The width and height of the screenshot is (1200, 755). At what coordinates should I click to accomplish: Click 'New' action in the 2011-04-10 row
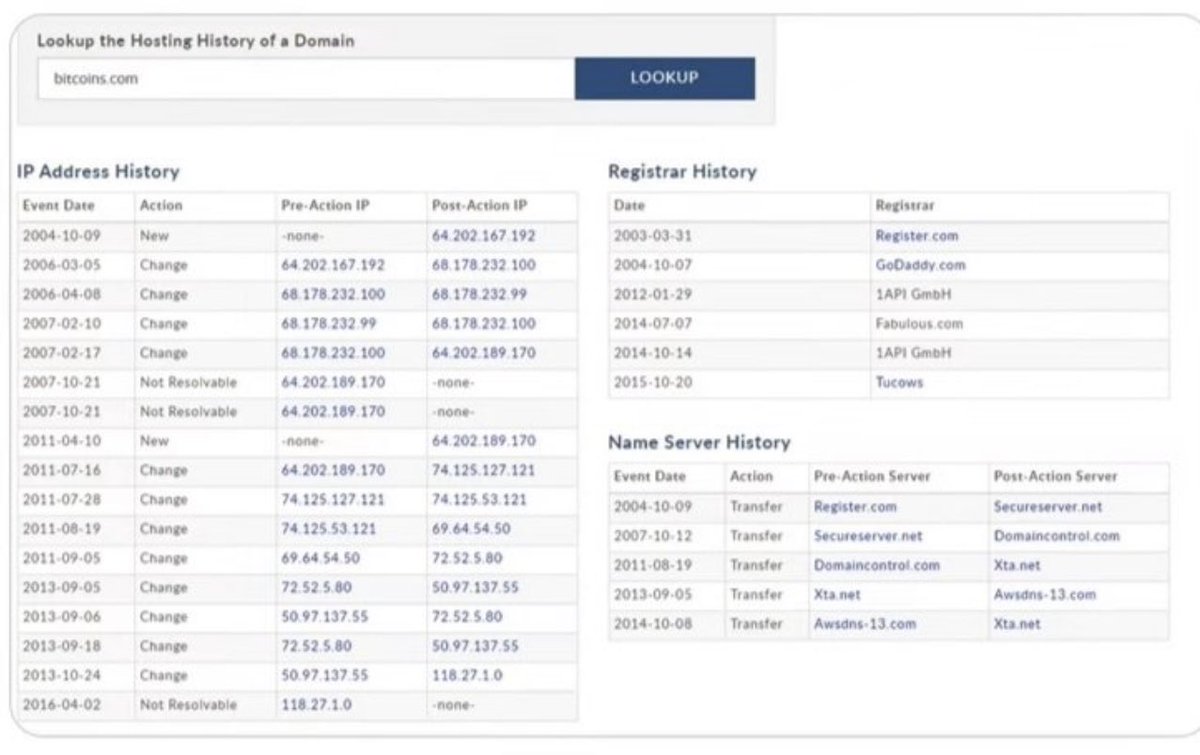(x=154, y=440)
